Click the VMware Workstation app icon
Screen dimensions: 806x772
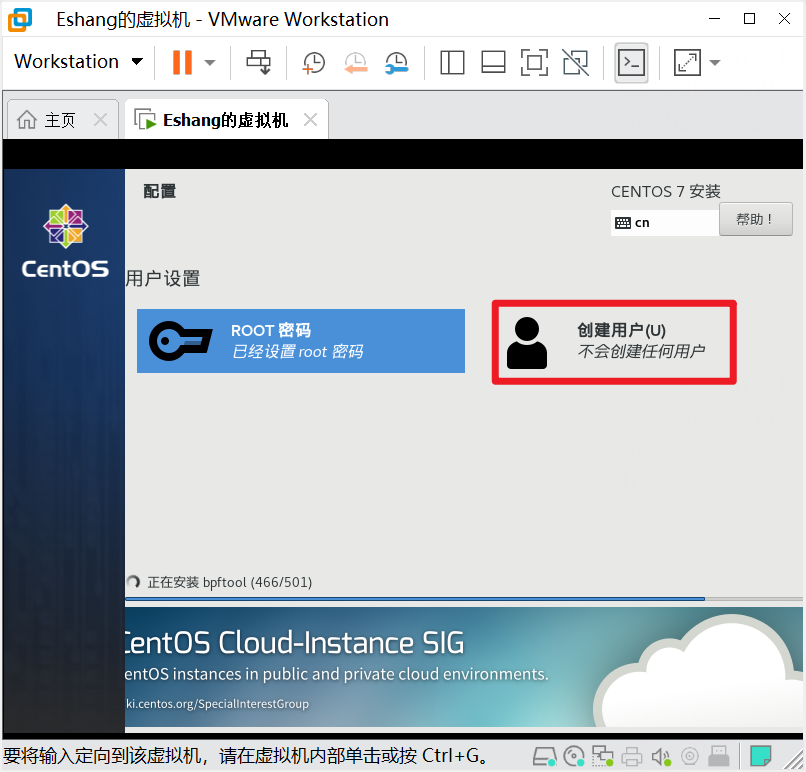(20, 20)
